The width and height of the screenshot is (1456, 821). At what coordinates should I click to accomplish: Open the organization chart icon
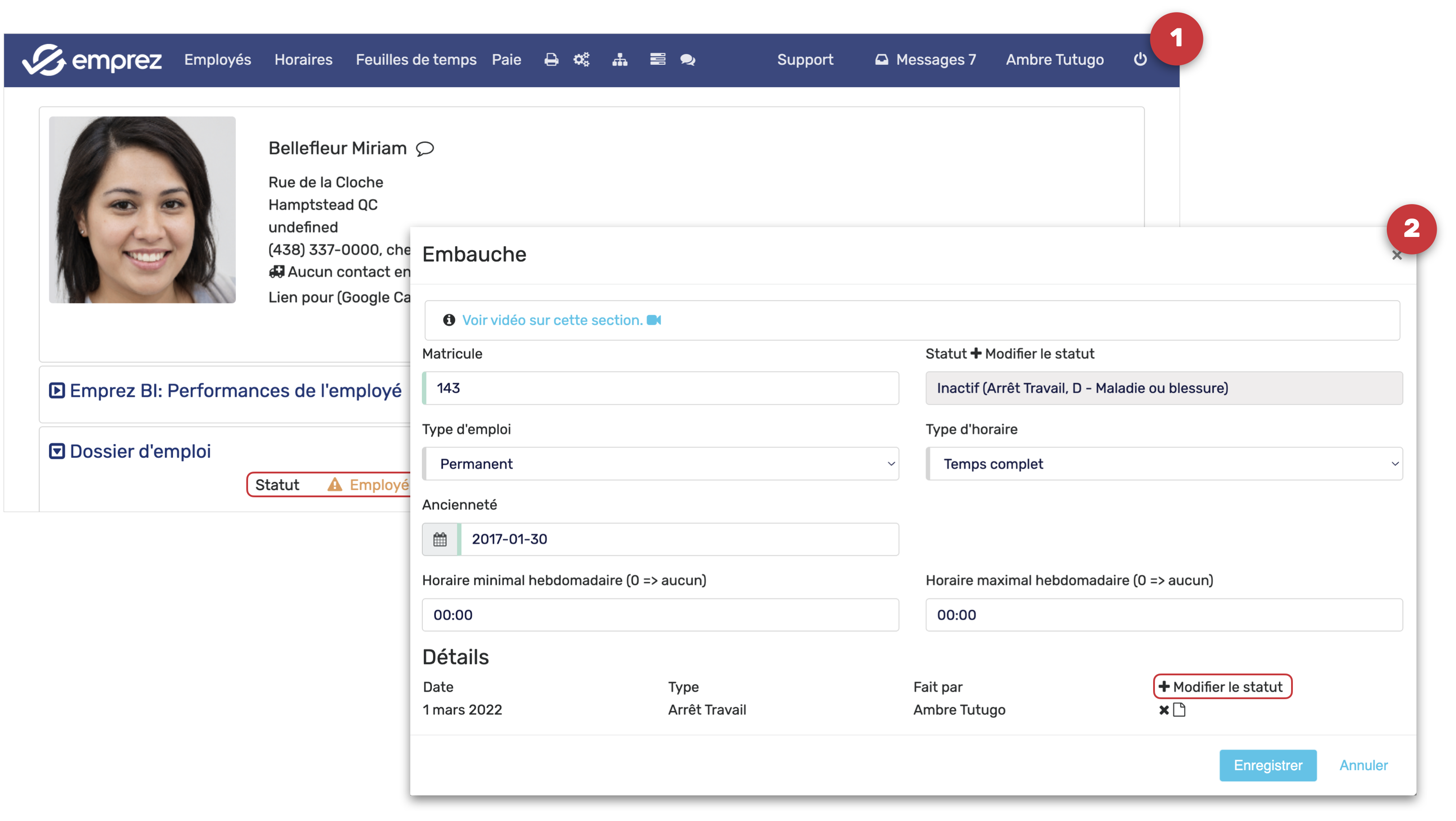620,59
